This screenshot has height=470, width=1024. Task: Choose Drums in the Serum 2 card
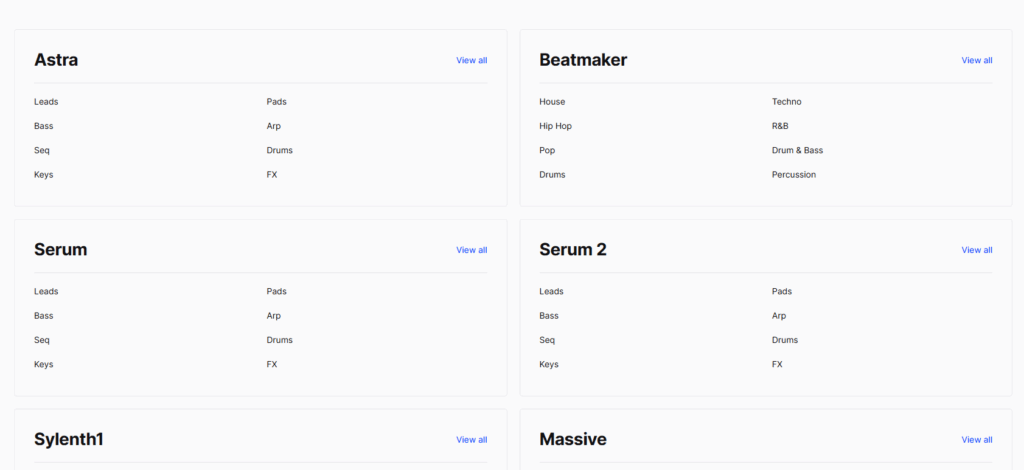785,340
